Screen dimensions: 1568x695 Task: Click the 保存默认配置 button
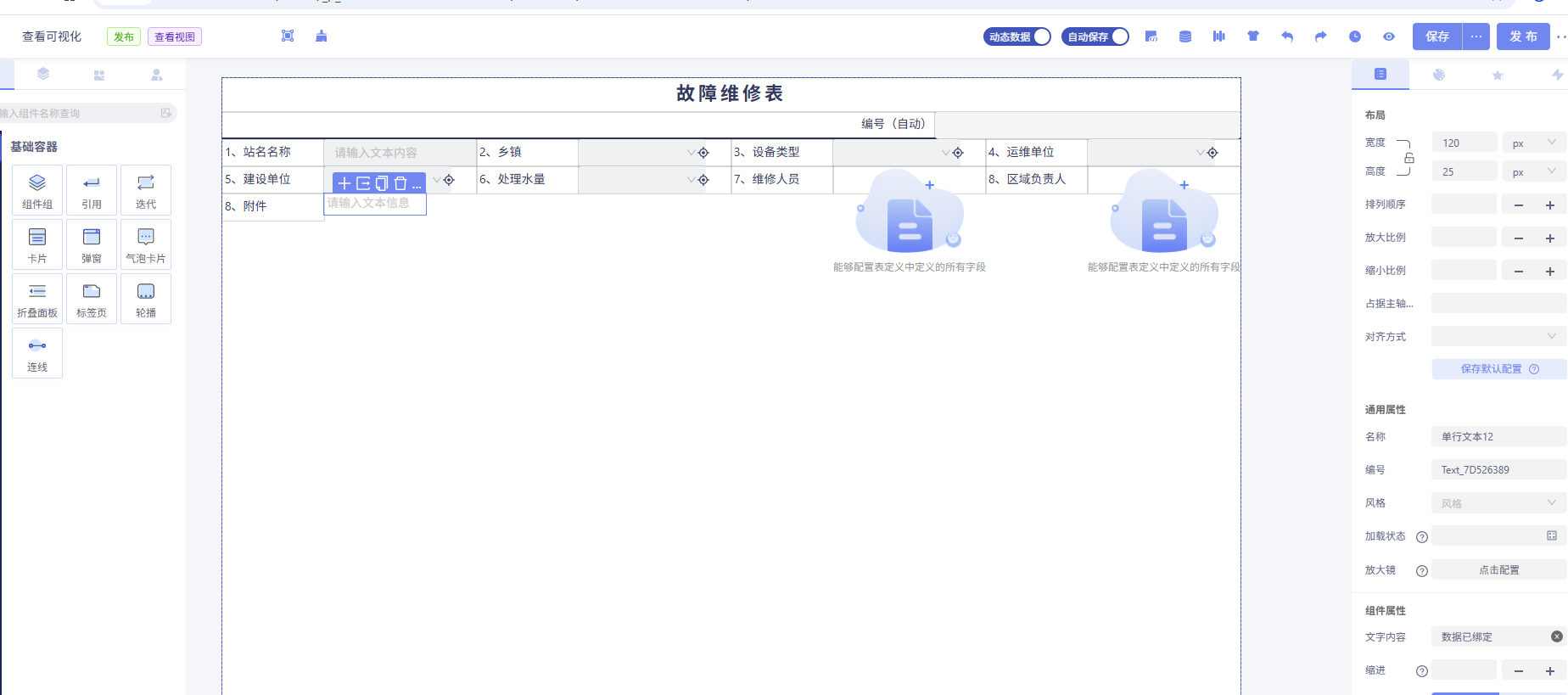click(x=1498, y=369)
